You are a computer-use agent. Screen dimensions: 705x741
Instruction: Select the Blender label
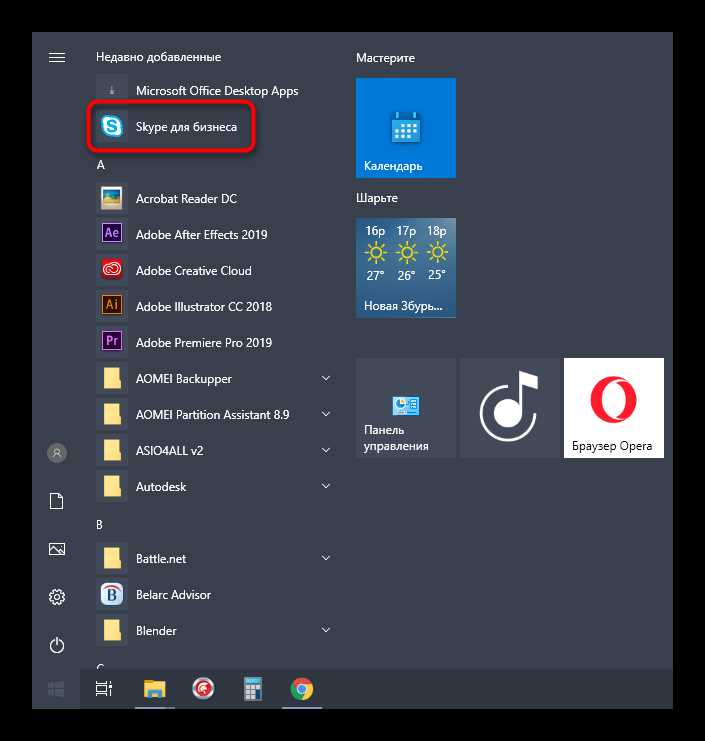pos(156,631)
